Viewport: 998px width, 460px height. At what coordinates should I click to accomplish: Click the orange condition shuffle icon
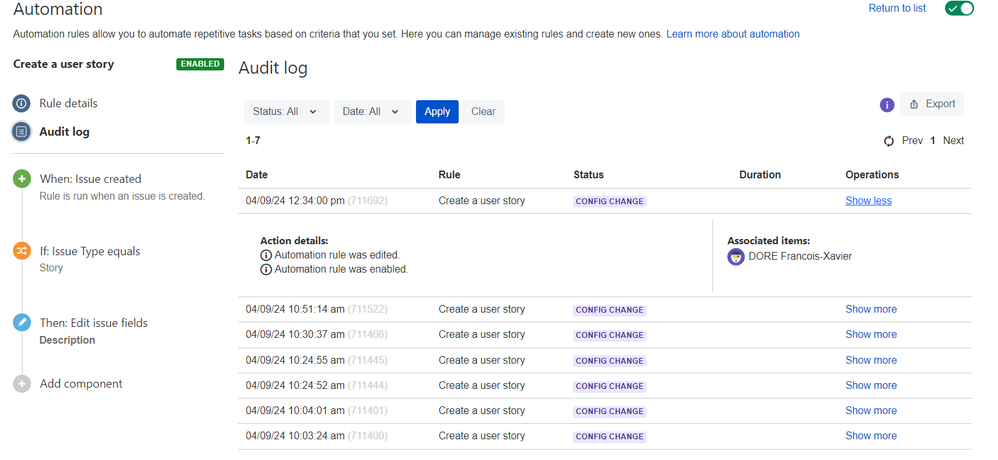click(22, 251)
